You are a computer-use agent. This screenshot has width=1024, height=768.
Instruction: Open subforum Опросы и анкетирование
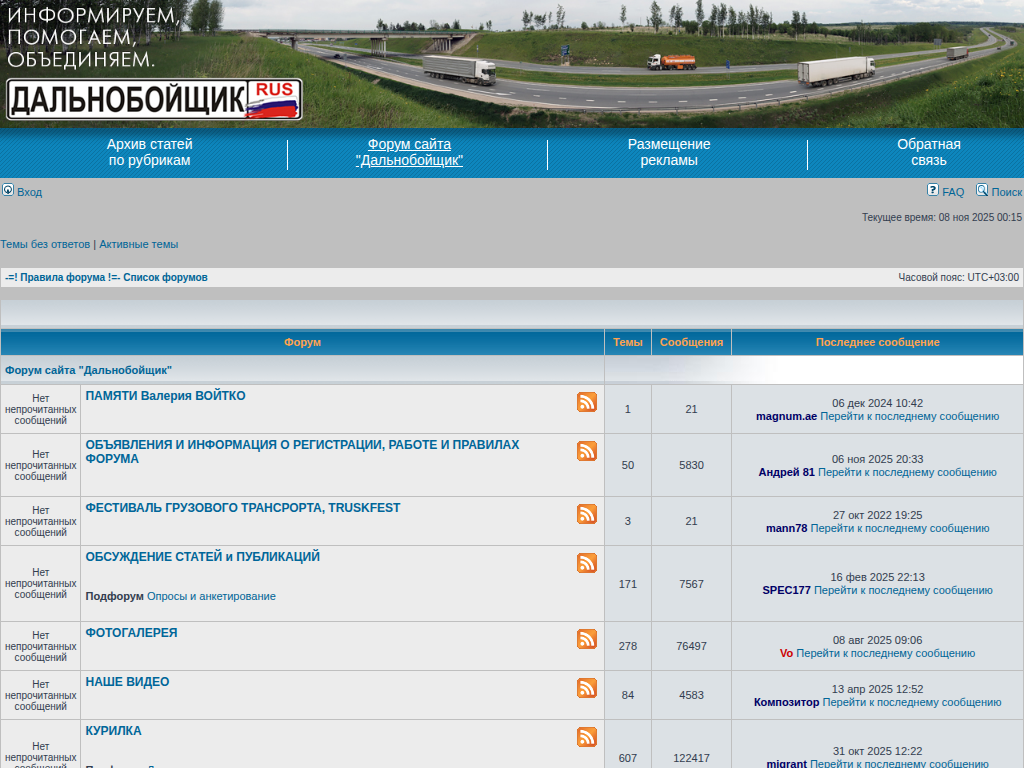coord(211,596)
